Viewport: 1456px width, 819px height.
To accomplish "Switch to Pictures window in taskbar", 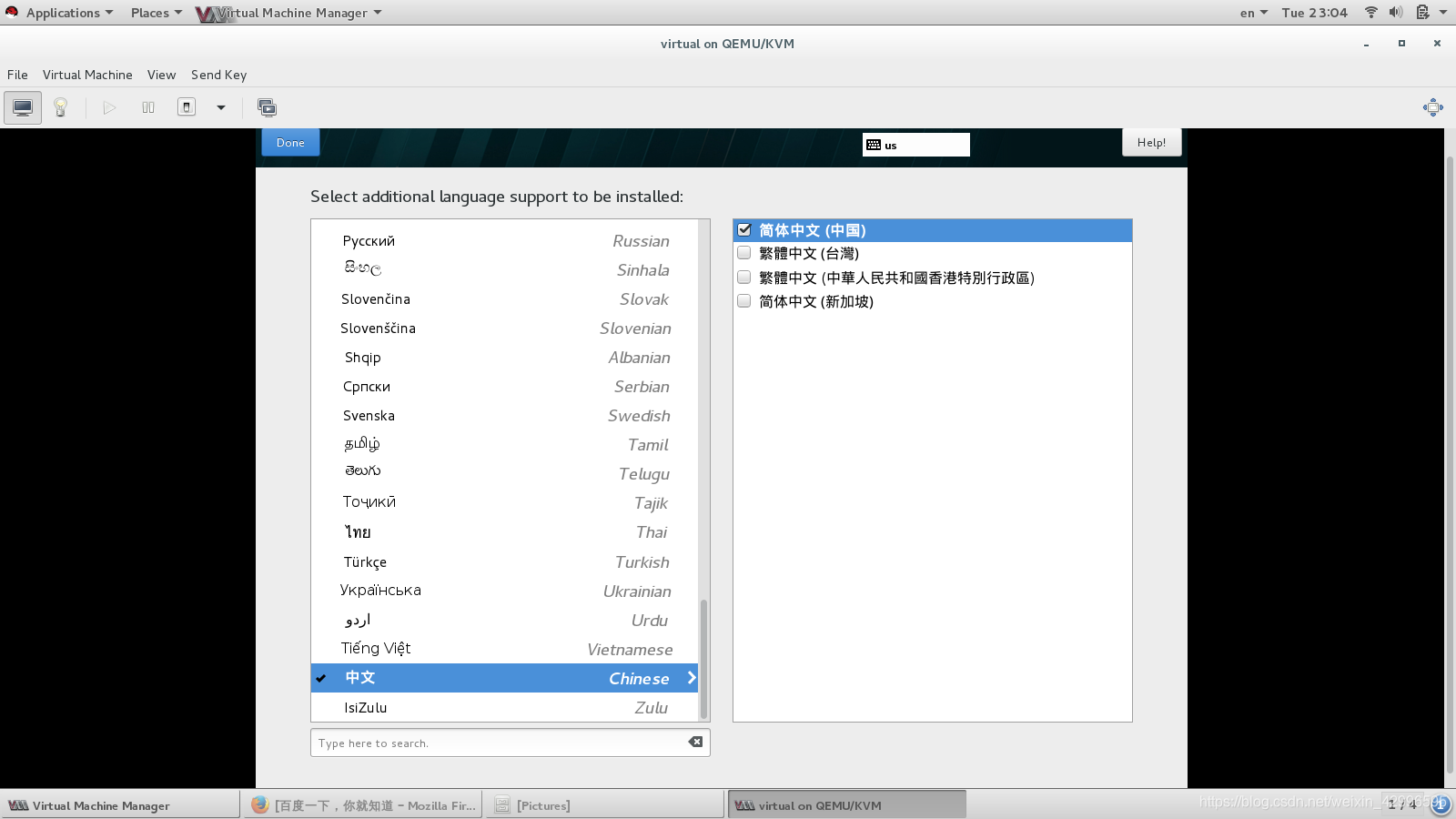I will 604,804.
